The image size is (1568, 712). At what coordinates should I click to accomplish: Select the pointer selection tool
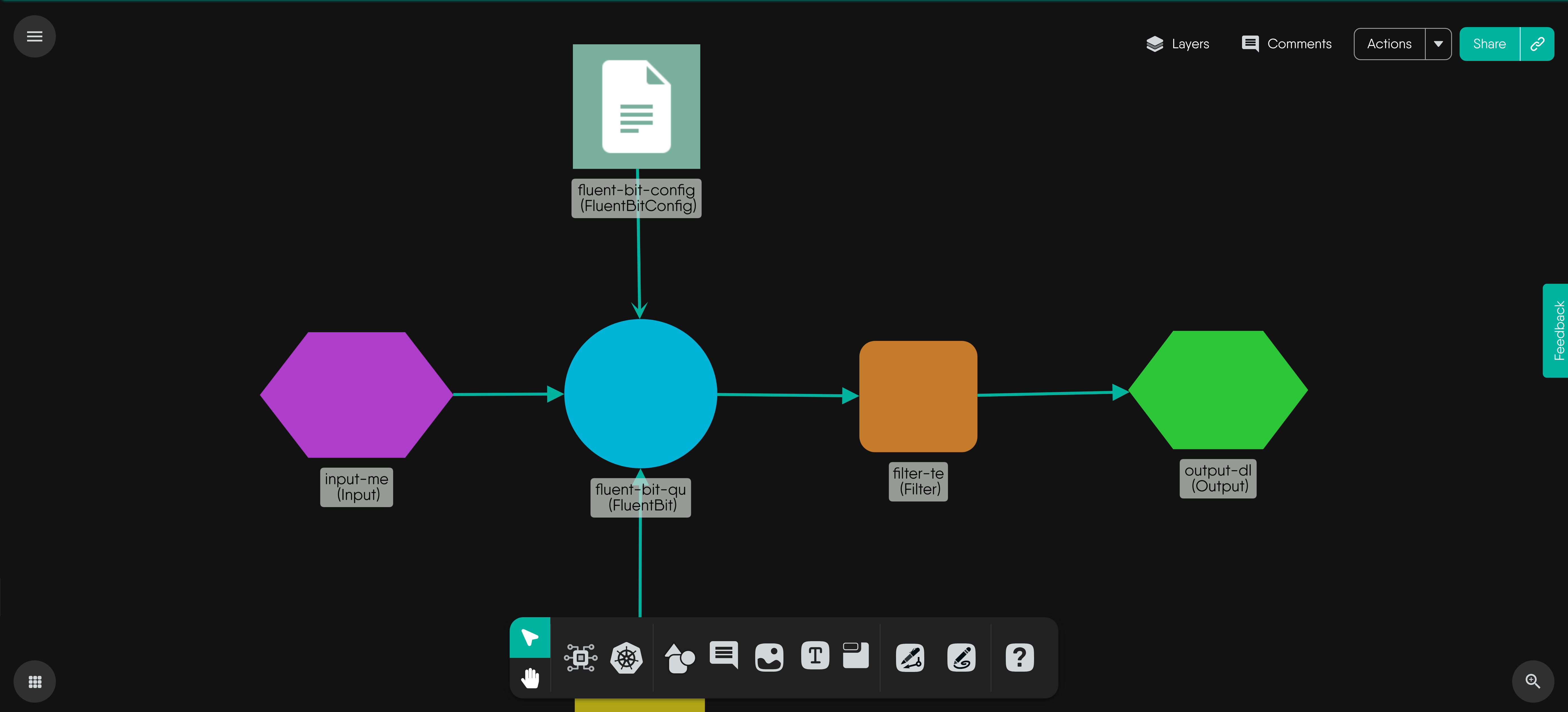click(529, 637)
